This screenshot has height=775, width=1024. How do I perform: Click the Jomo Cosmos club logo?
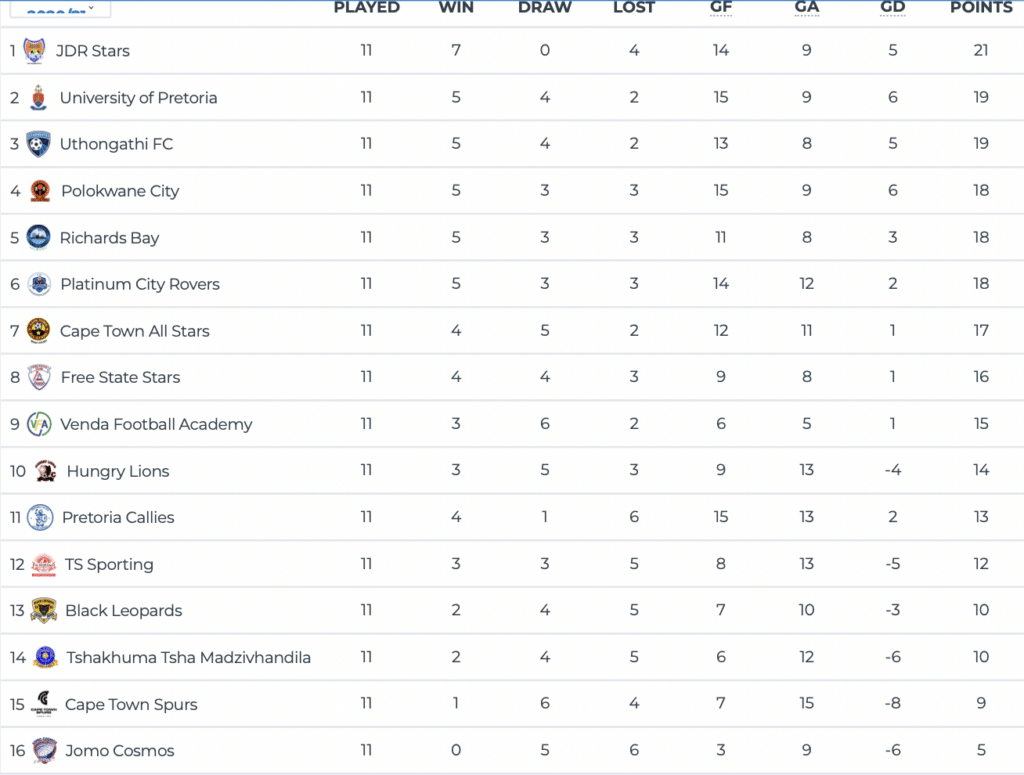(44, 751)
